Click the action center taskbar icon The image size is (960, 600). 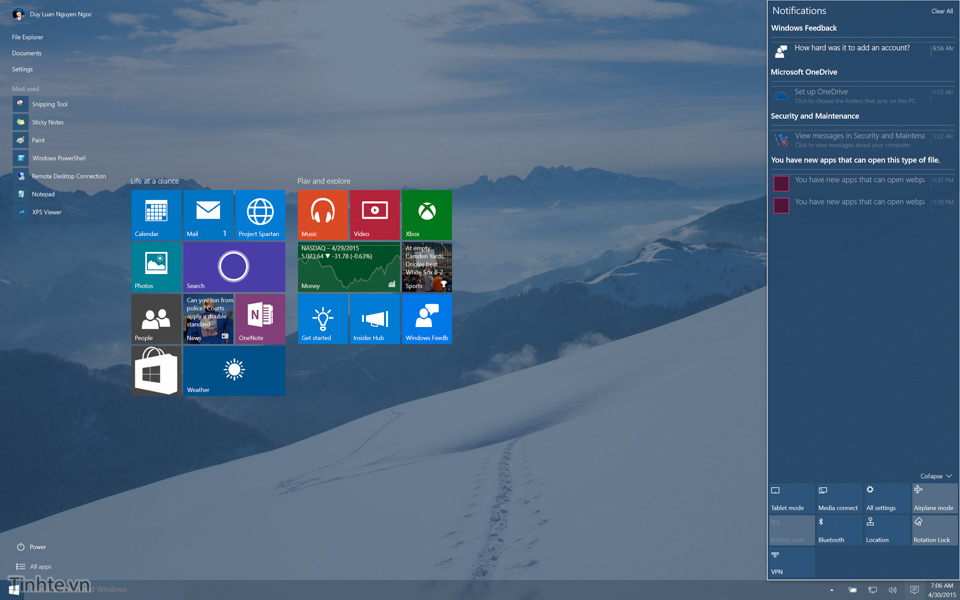(x=914, y=590)
